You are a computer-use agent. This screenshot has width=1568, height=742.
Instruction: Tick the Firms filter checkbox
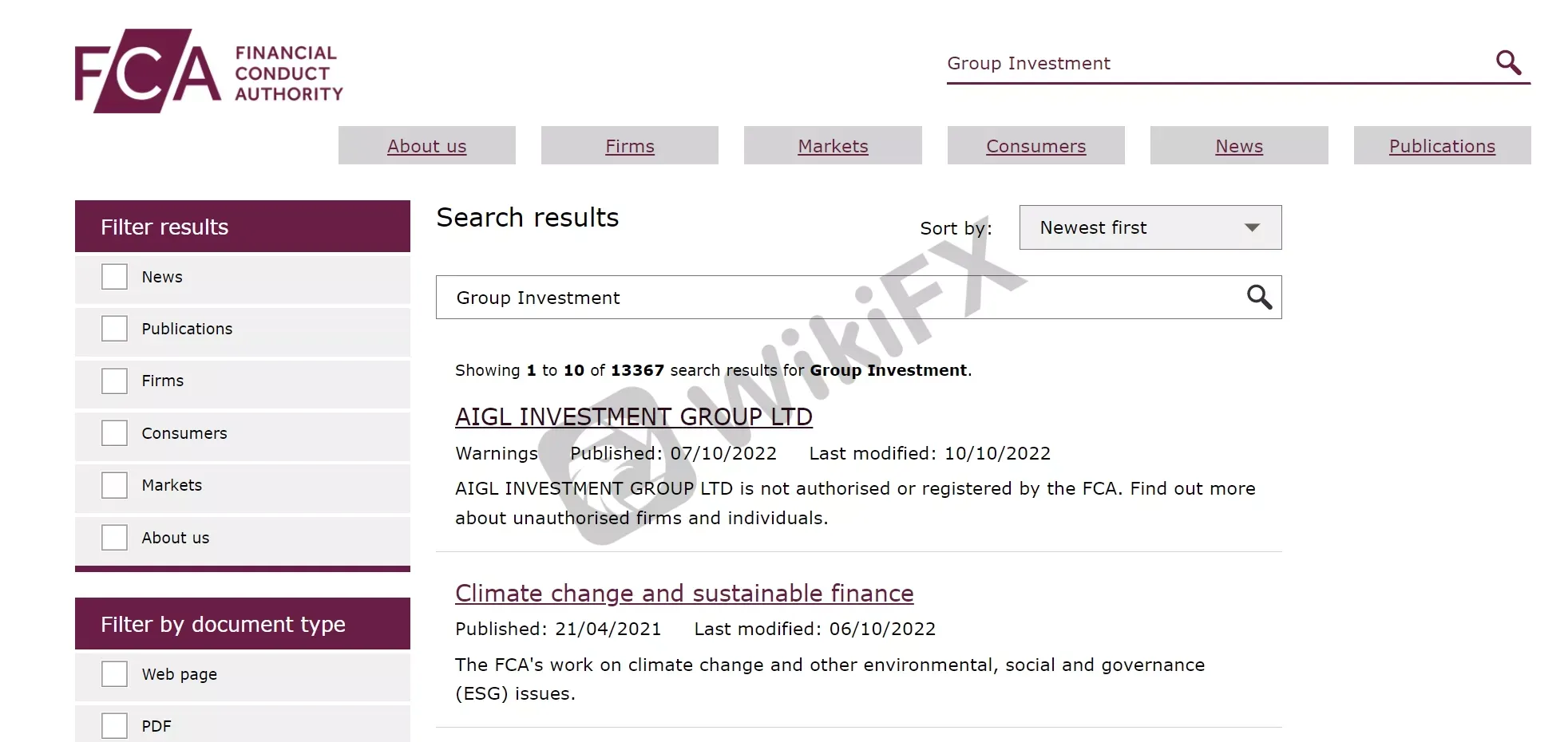[114, 381]
